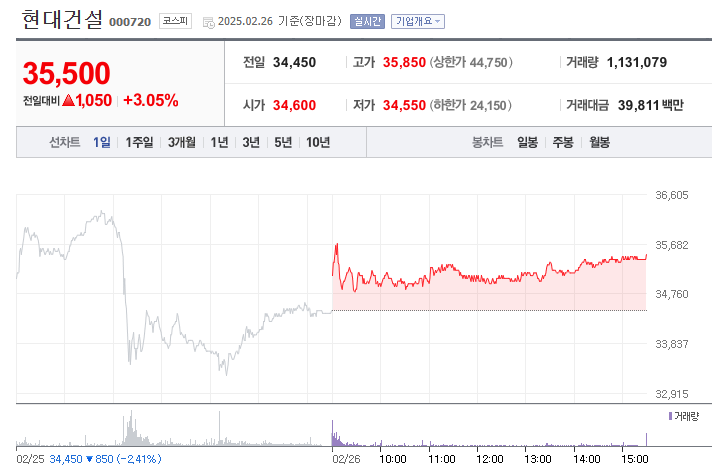Viewport: 712px width, 471px height.
Task: Click the 코스피 market badge
Action: pyautogui.click(x=175, y=21)
